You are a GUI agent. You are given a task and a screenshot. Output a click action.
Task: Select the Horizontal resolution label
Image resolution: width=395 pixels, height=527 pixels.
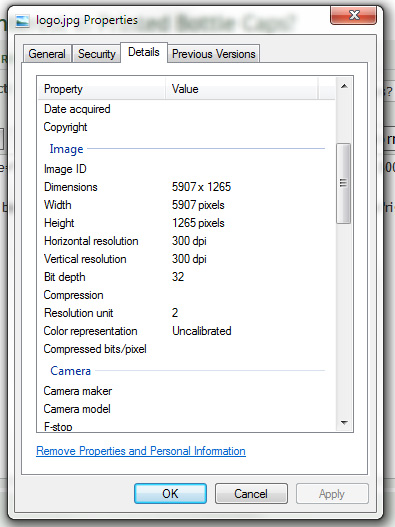(91, 241)
